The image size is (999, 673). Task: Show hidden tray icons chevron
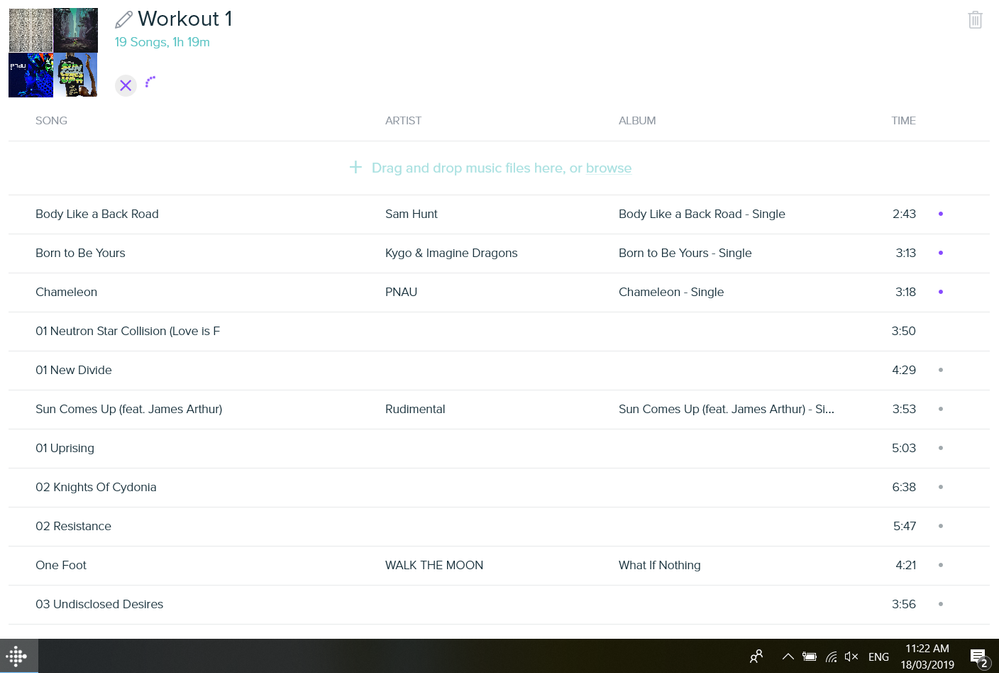click(x=787, y=656)
